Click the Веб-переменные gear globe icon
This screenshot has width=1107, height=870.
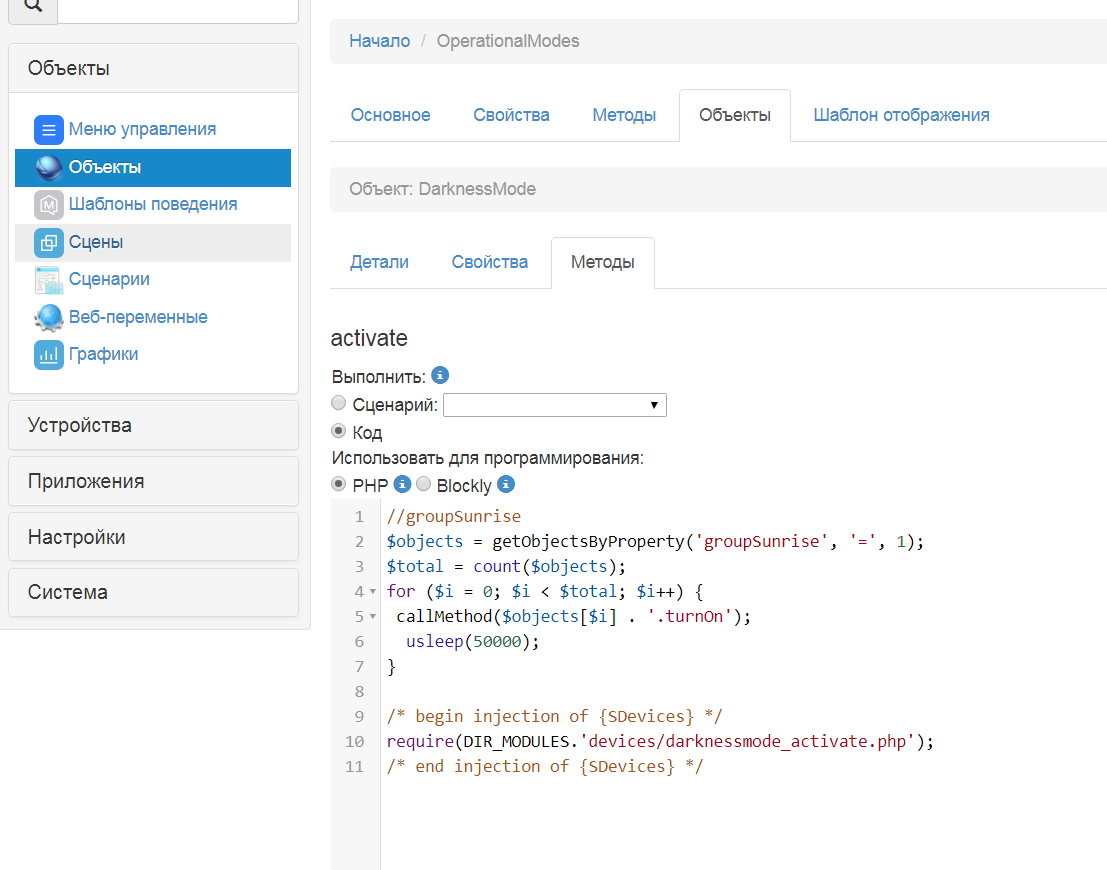tap(49, 317)
